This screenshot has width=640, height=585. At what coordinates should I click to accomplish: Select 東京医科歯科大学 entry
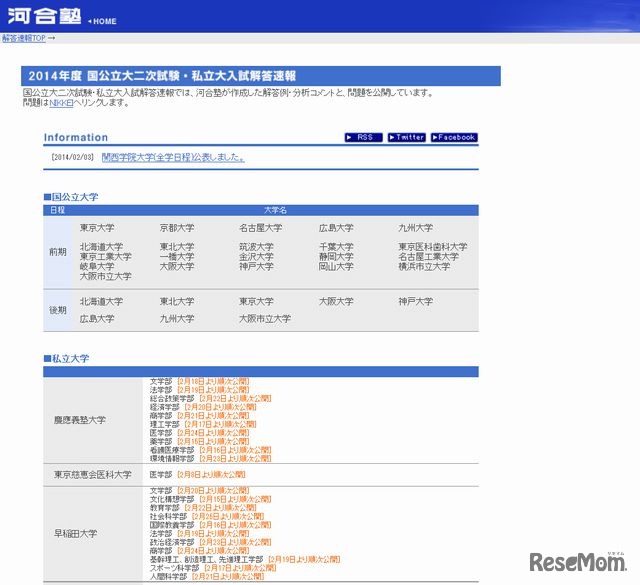tap(433, 247)
